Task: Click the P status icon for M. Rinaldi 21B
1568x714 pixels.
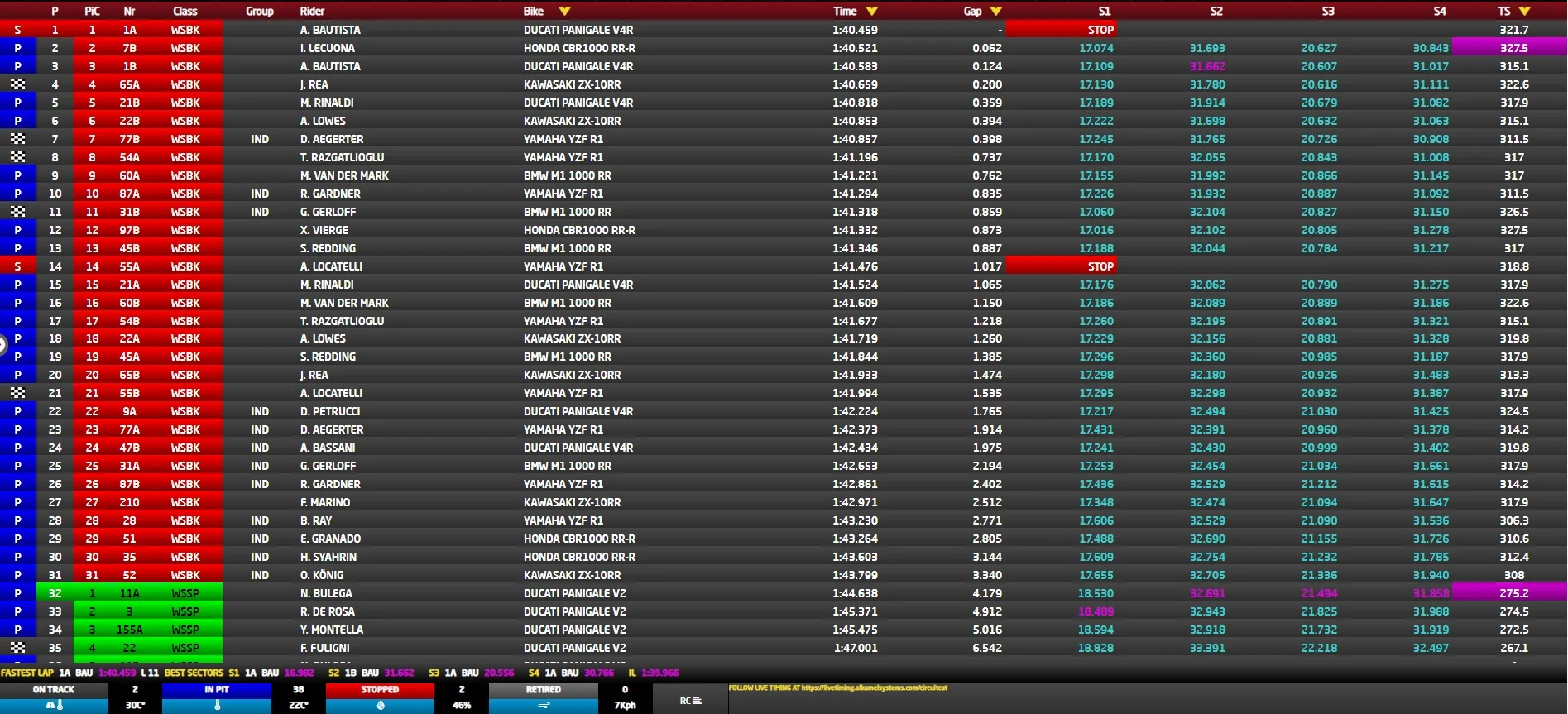Action: (x=17, y=103)
